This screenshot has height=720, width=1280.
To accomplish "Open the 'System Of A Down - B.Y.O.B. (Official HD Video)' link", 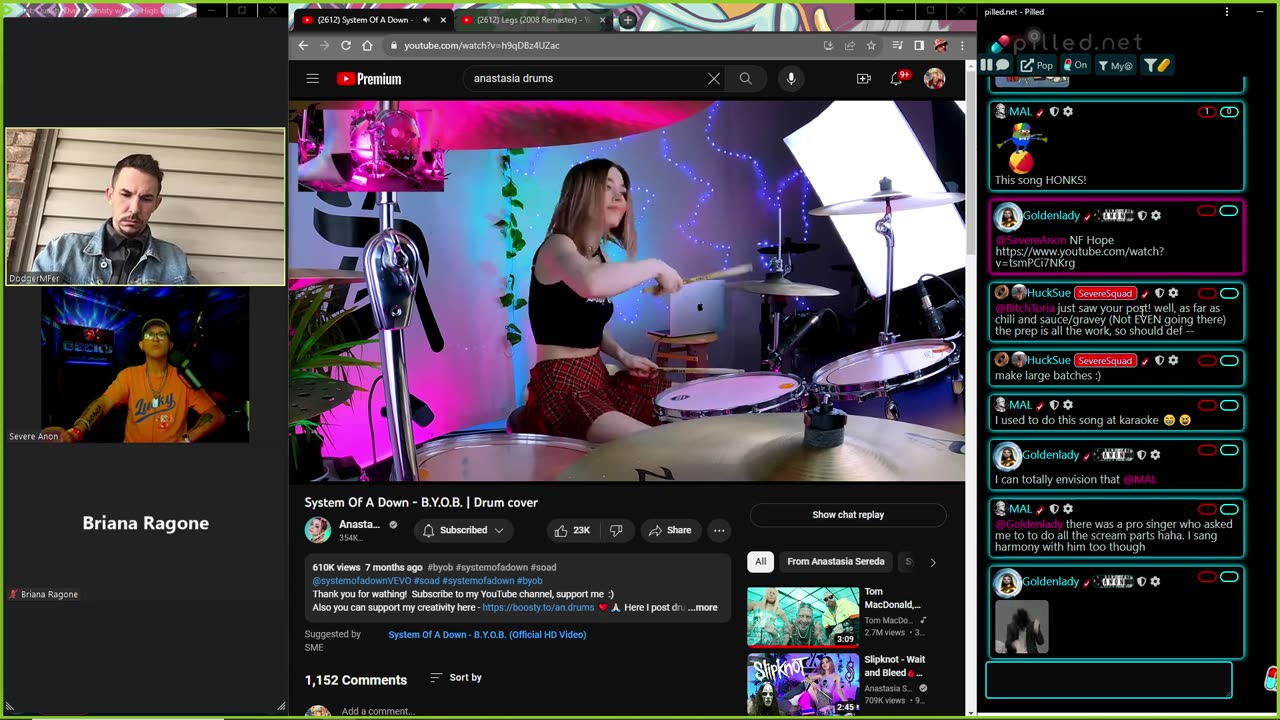I will (487, 634).
